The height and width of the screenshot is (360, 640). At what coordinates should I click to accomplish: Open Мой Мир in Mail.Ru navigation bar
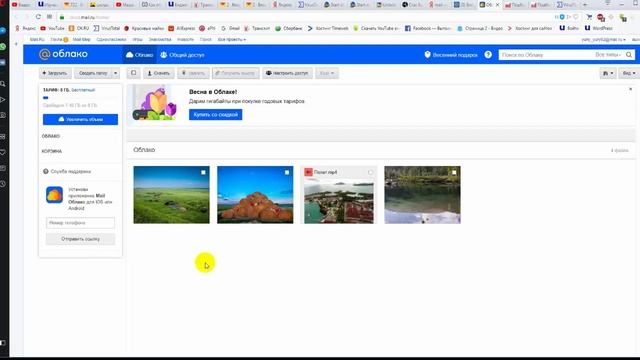coord(81,40)
